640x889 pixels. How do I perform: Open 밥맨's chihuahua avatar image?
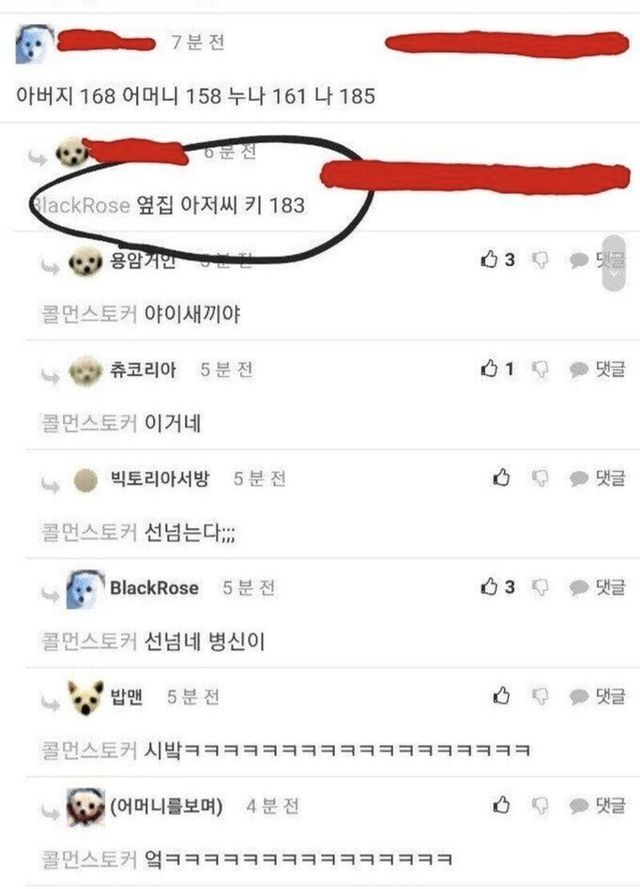[x=86, y=698]
